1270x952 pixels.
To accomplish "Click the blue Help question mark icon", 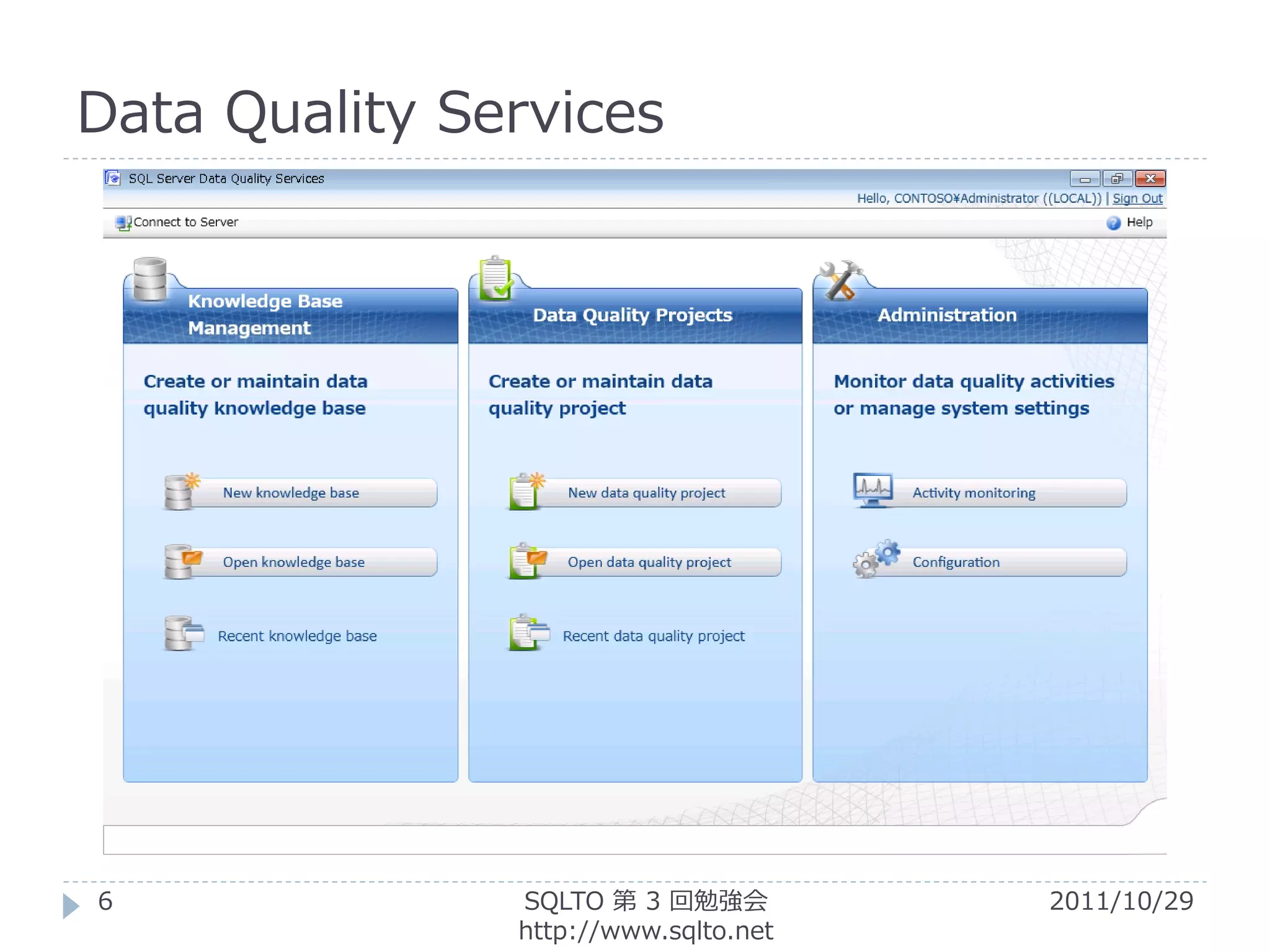I will tap(1113, 223).
